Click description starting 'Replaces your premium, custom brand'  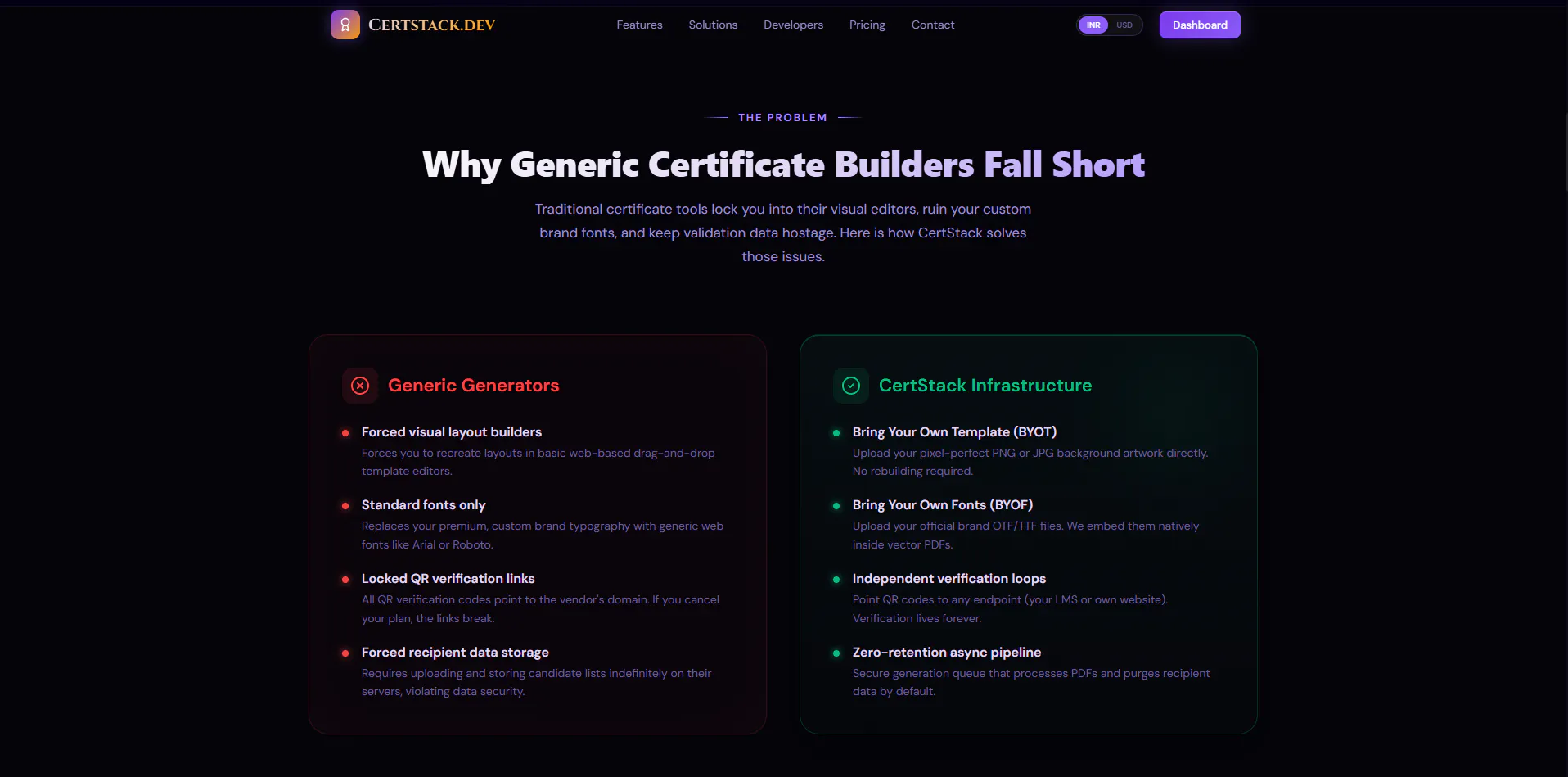543,535
